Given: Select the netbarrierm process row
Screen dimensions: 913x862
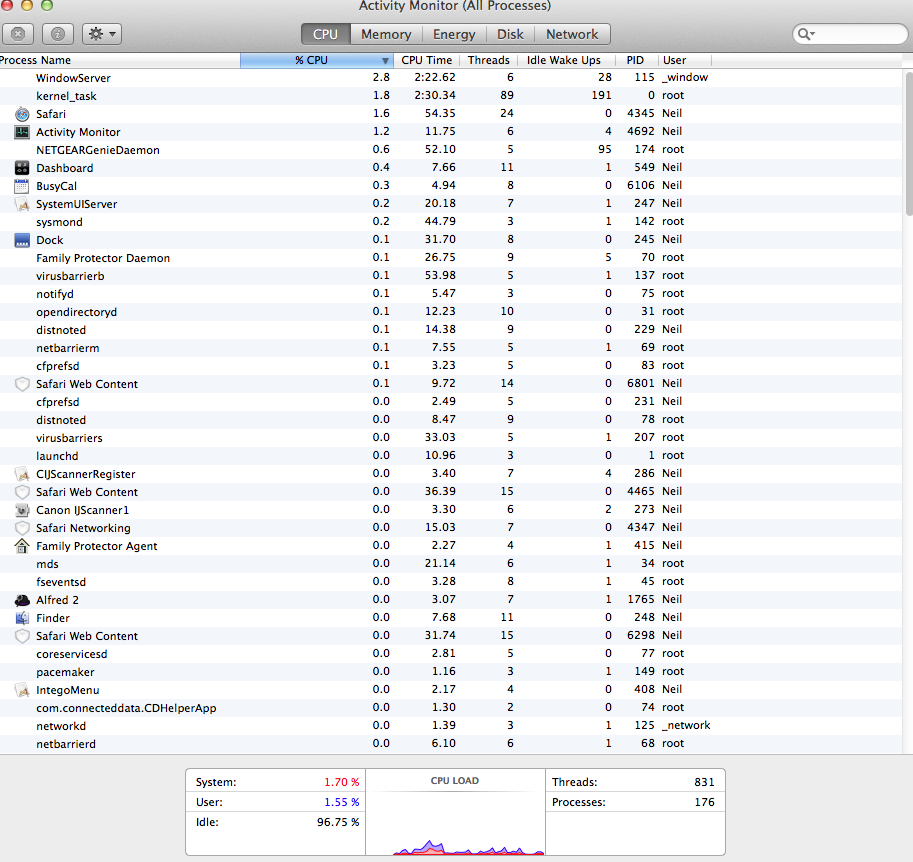Looking at the screenshot, I should [451, 348].
